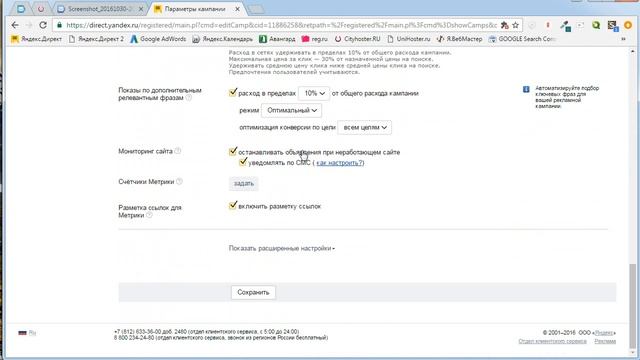The height and width of the screenshot is (360, 640).
Task: Bookmark this page with the star icon
Action: coord(516,25)
